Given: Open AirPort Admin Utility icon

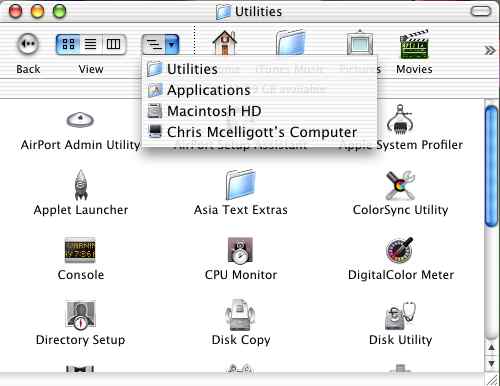Looking at the screenshot, I should click(80, 120).
